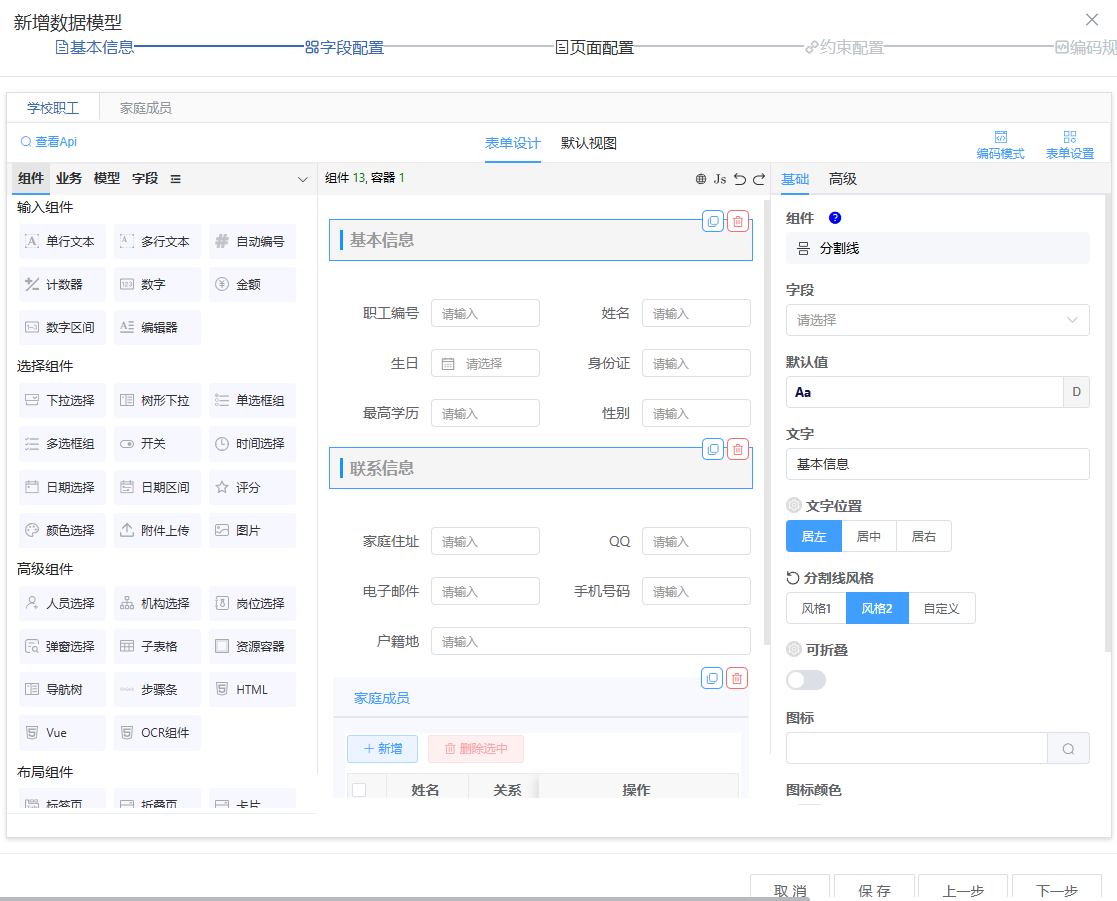Open the 生日 date picker
1117x901 pixels.
485,364
